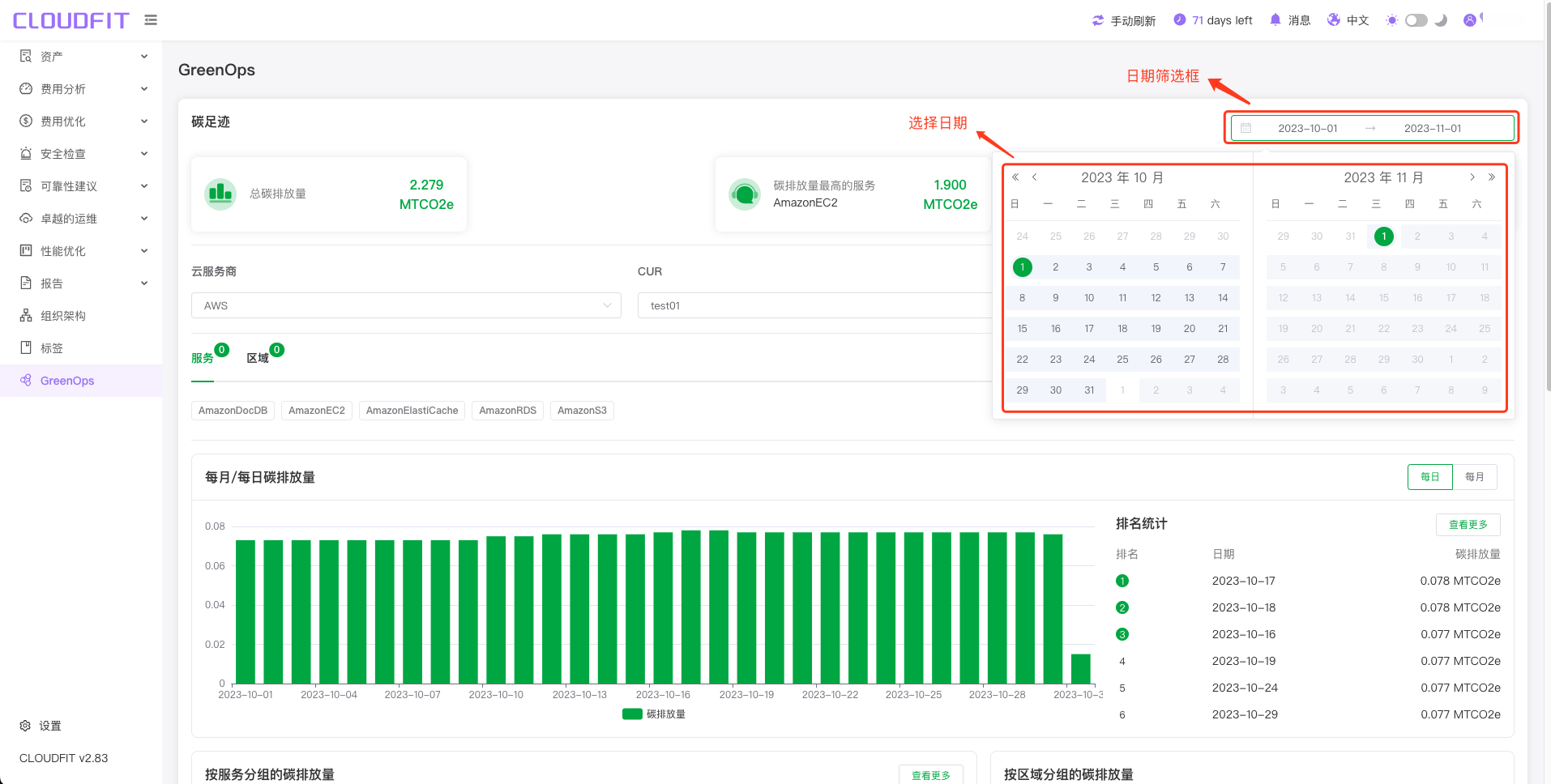Click 查看更多 in 按服务分组的碳排放量
Viewport: 1551px width, 784px height.
pos(930,775)
